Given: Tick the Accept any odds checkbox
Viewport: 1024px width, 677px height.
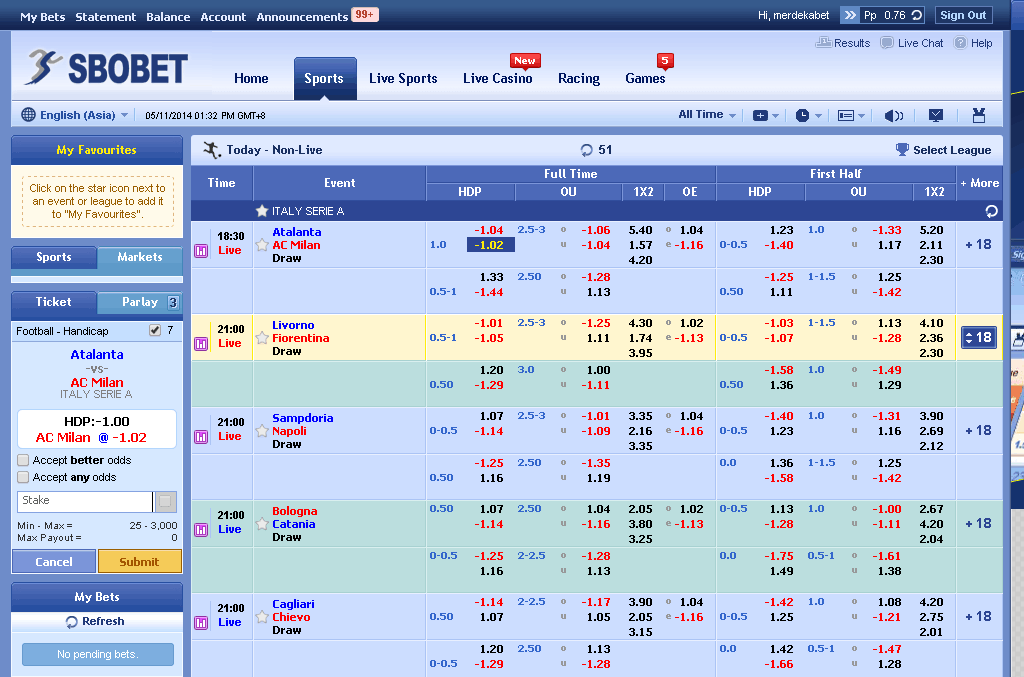Looking at the screenshot, I should [23, 477].
